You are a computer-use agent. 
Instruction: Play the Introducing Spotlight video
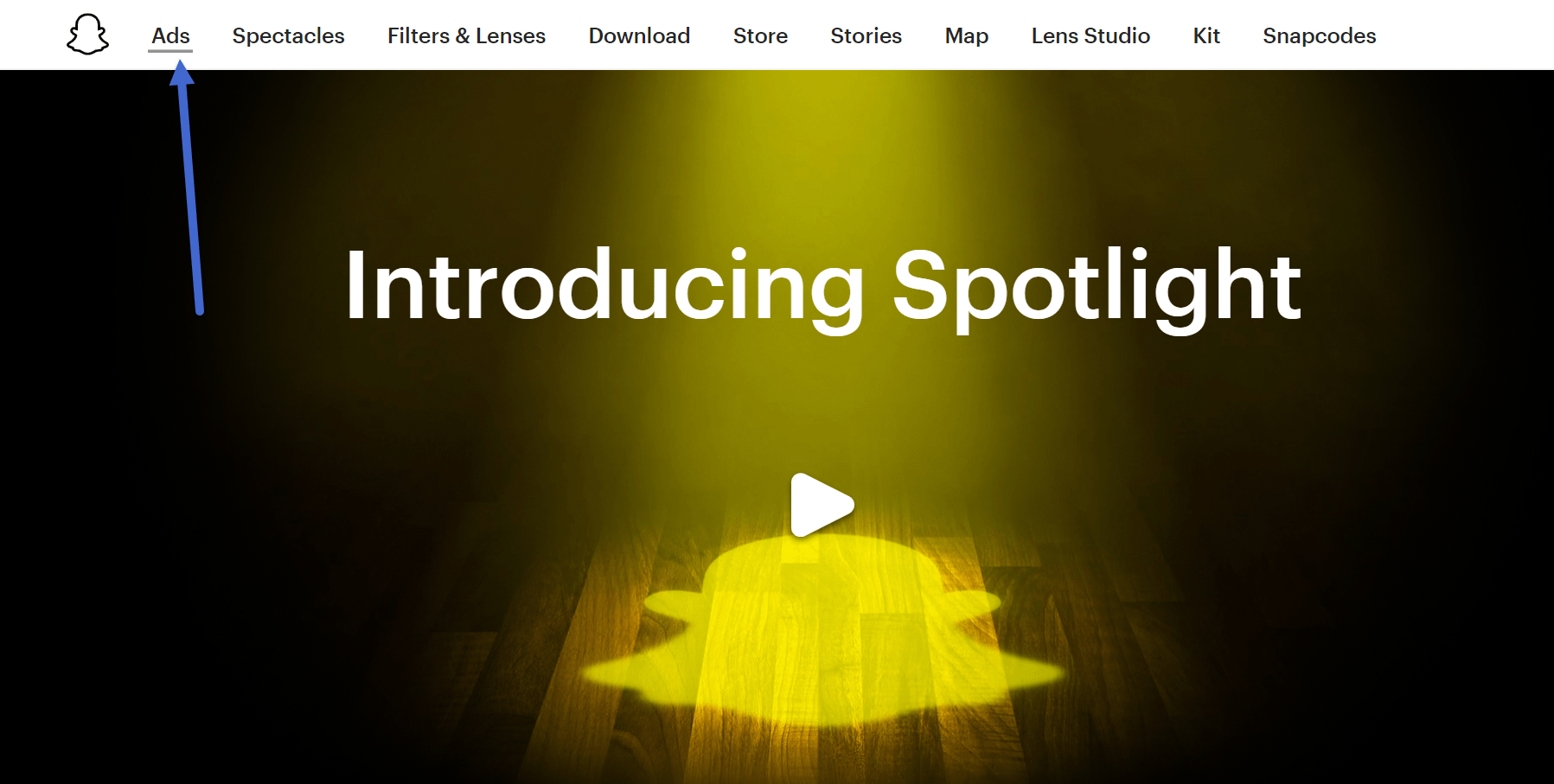pyautogui.click(x=822, y=505)
